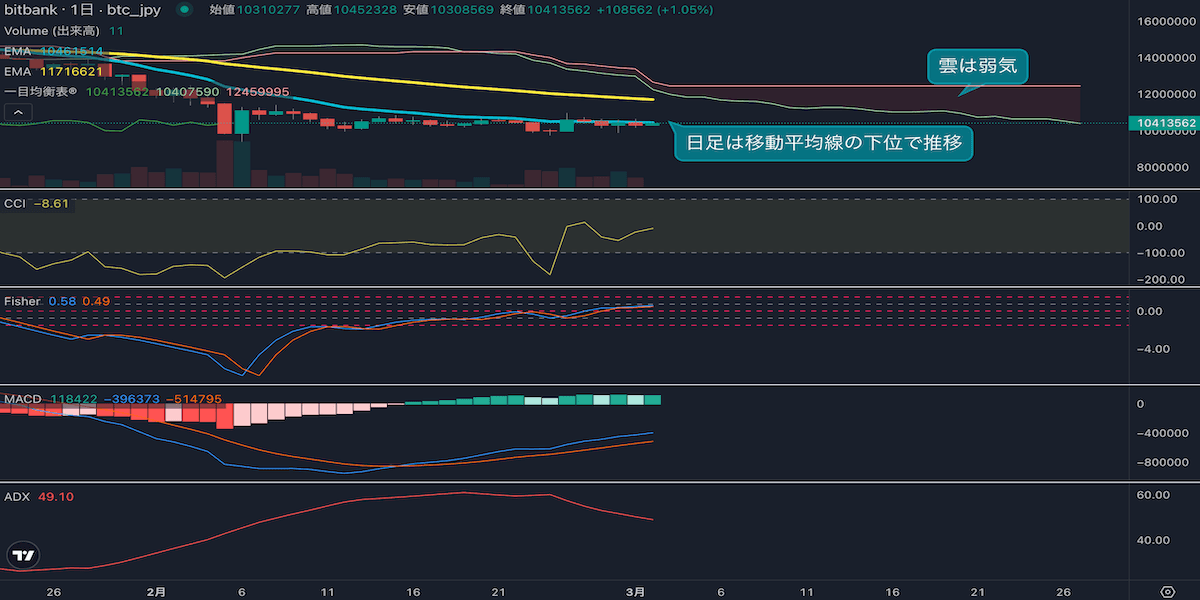Click the 2月 label on time axis
Viewport: 1200px width, 600px height.
pos(156,591)
